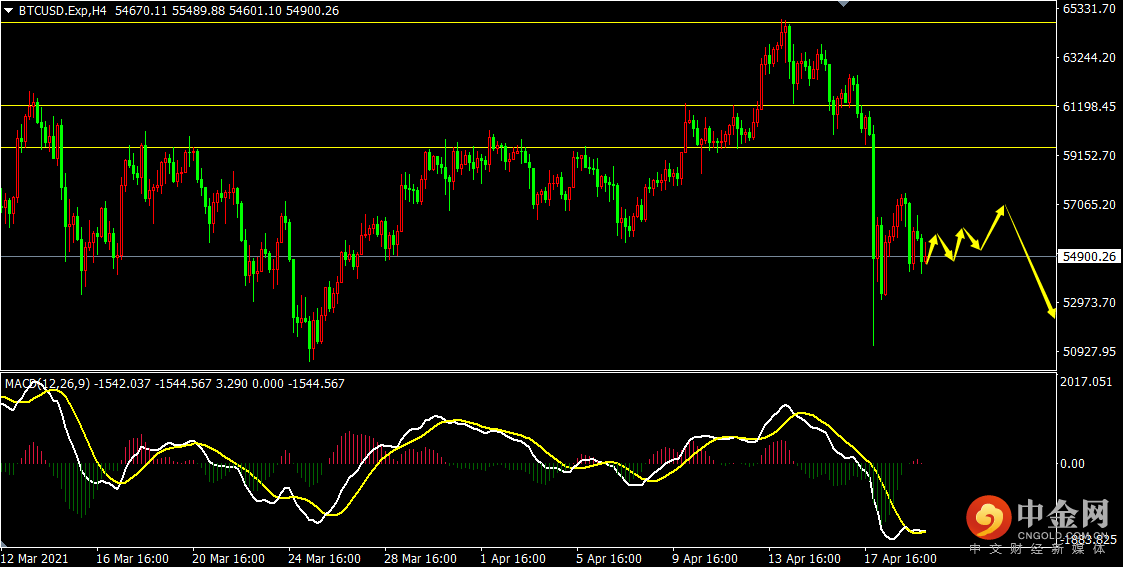The width and height of the screenshot is (1123, 567).
Task: Click the MACD histogram value 3.290
Action: tap(231, 384)
